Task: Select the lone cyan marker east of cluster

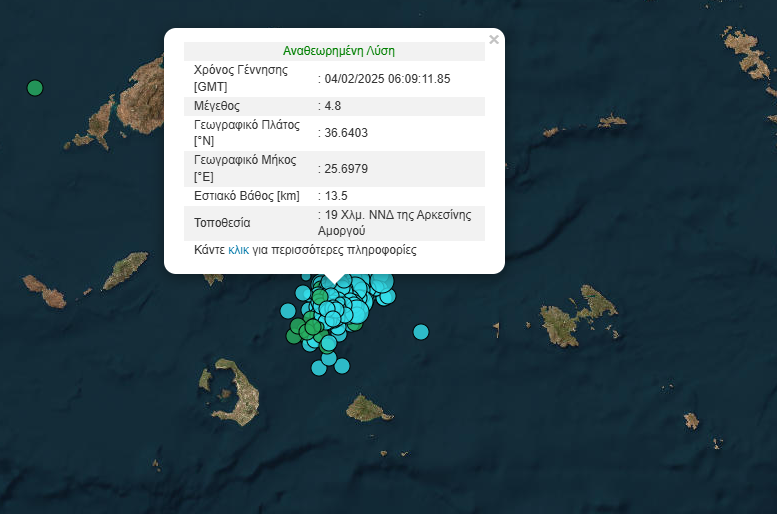Action: coord(421,332)
